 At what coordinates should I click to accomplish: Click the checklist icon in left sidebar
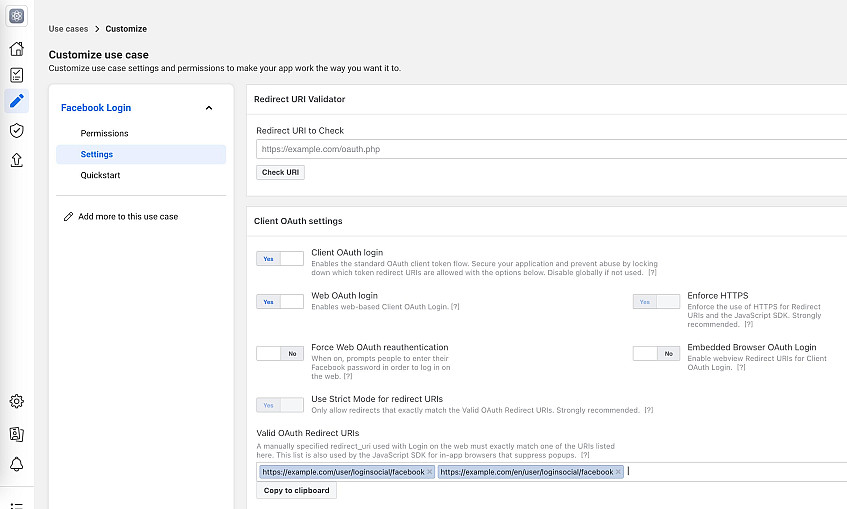point(17,75)
